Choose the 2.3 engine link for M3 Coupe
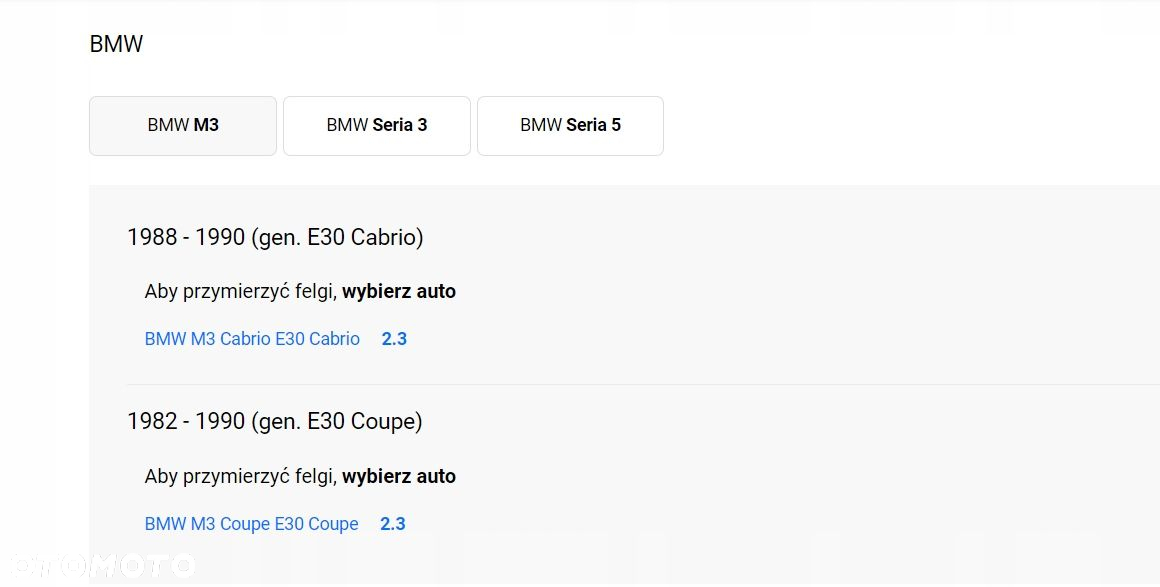Viewport: 1160px width, 587px height. coord(393,524)
